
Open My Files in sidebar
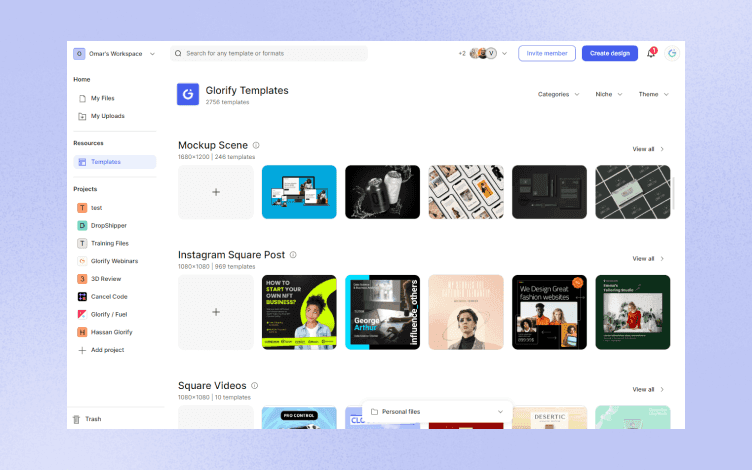[103, 98]
